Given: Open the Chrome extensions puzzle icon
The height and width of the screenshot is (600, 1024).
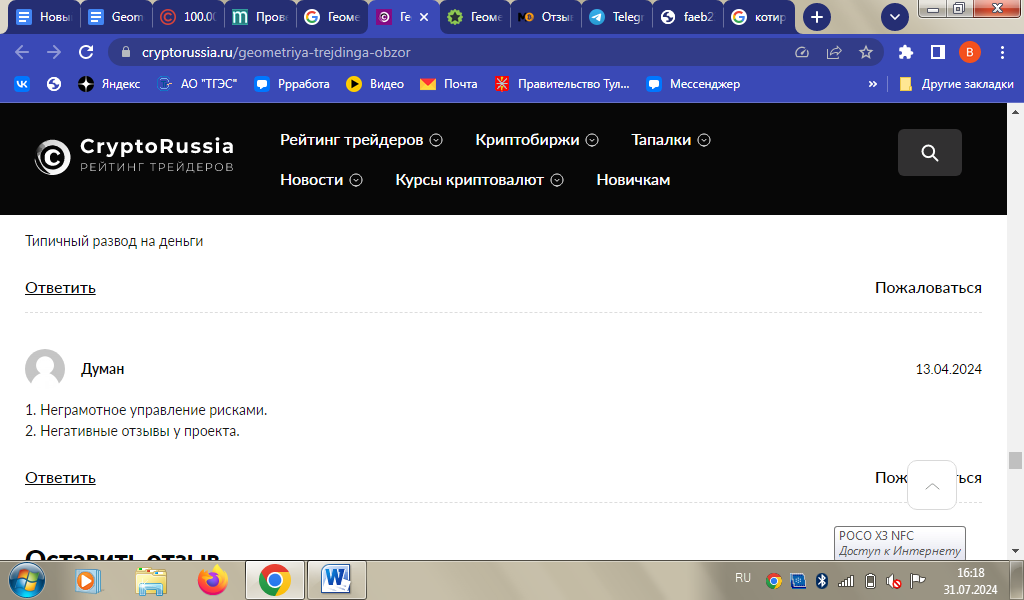Looking at the screenshot, I should point(906,52).
